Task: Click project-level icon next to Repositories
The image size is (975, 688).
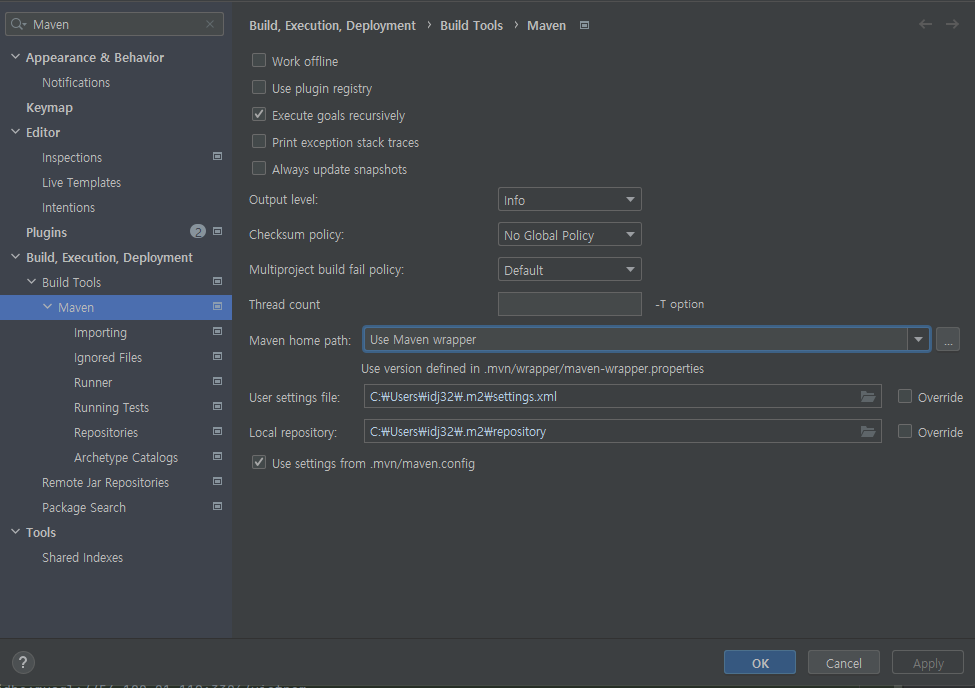Action: pos(218,431)
